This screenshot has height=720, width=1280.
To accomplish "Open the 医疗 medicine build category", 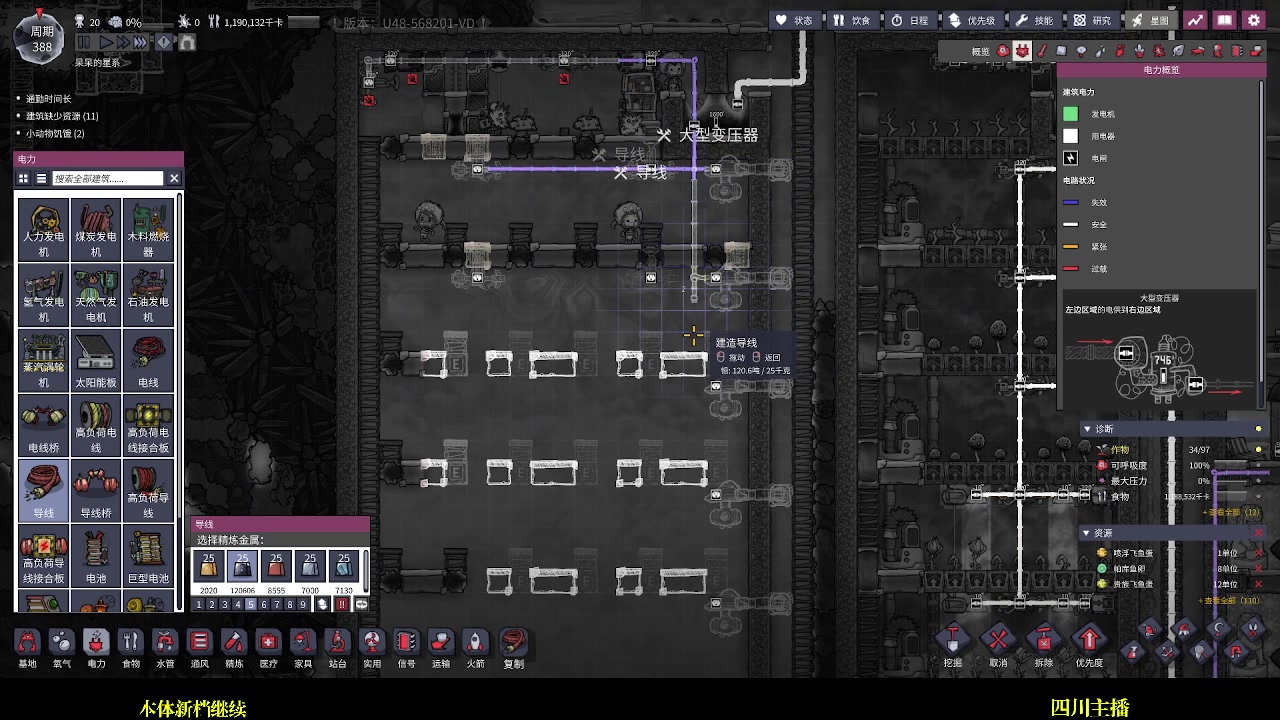I will 268,648.
